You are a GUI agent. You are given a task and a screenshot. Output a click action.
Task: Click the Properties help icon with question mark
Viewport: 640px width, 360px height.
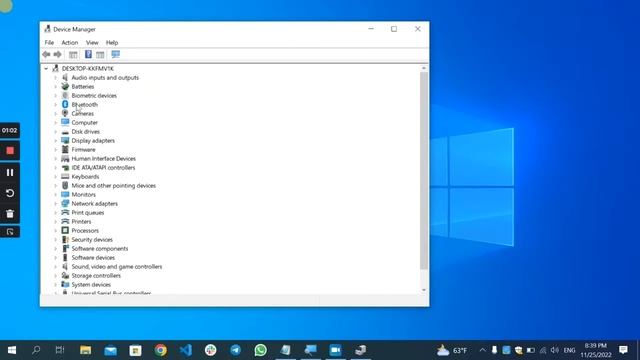point(88,54)
